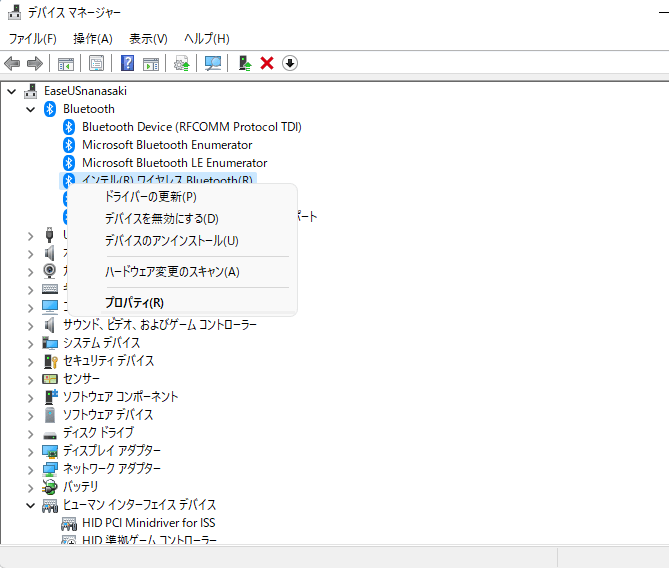This screenshot has height=568, width=669.
Task: Click the red X Uninstall device icon
Action: 267,63
